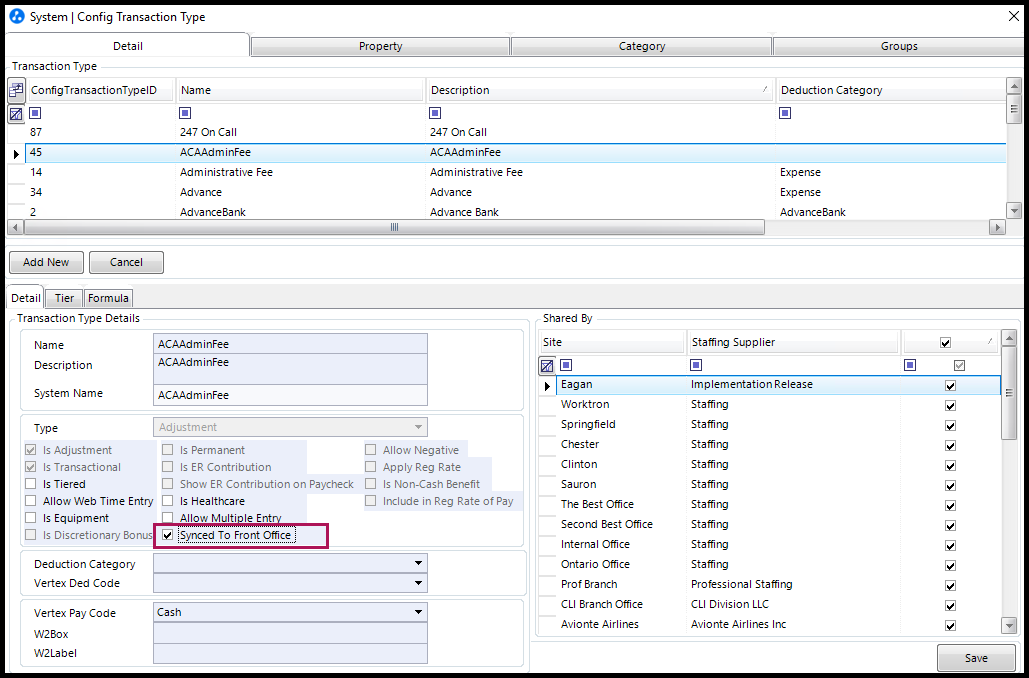This screenshot has height=678, width=1029.
Task: Sort by the Name column header
Action: (301, 91)
